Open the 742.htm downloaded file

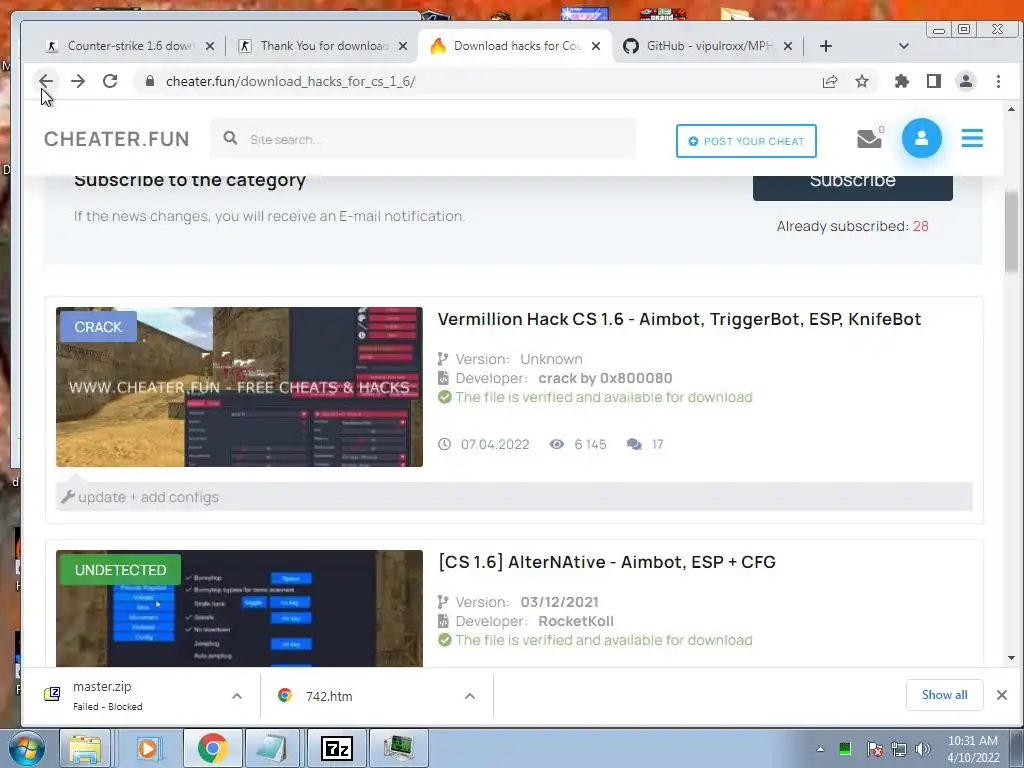(366, 696)
